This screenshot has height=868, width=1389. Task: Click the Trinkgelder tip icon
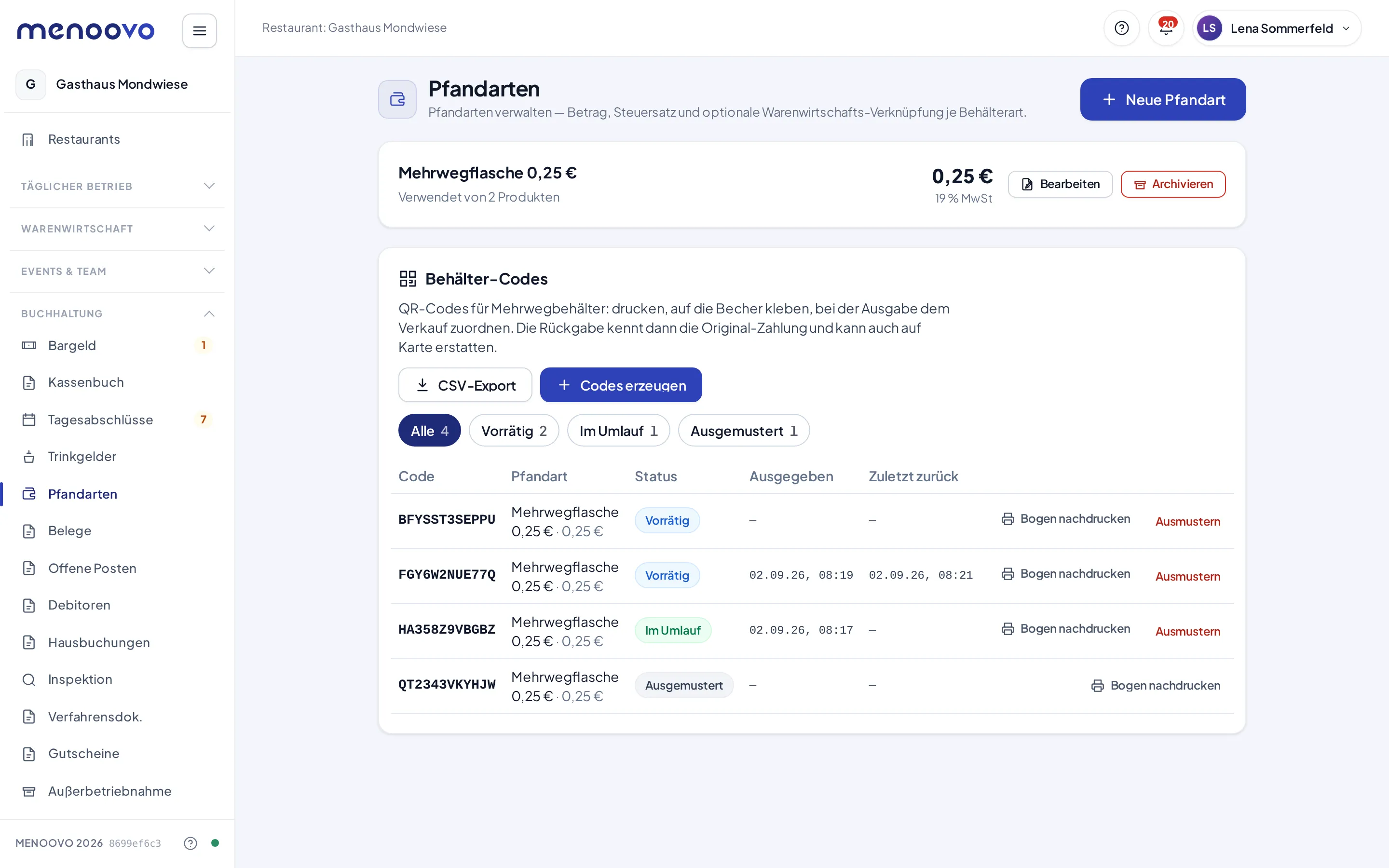[29, 457]
